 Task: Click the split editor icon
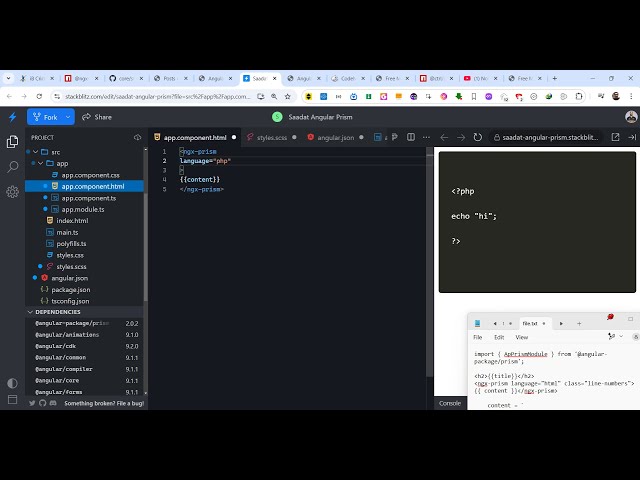coord(410,137)
